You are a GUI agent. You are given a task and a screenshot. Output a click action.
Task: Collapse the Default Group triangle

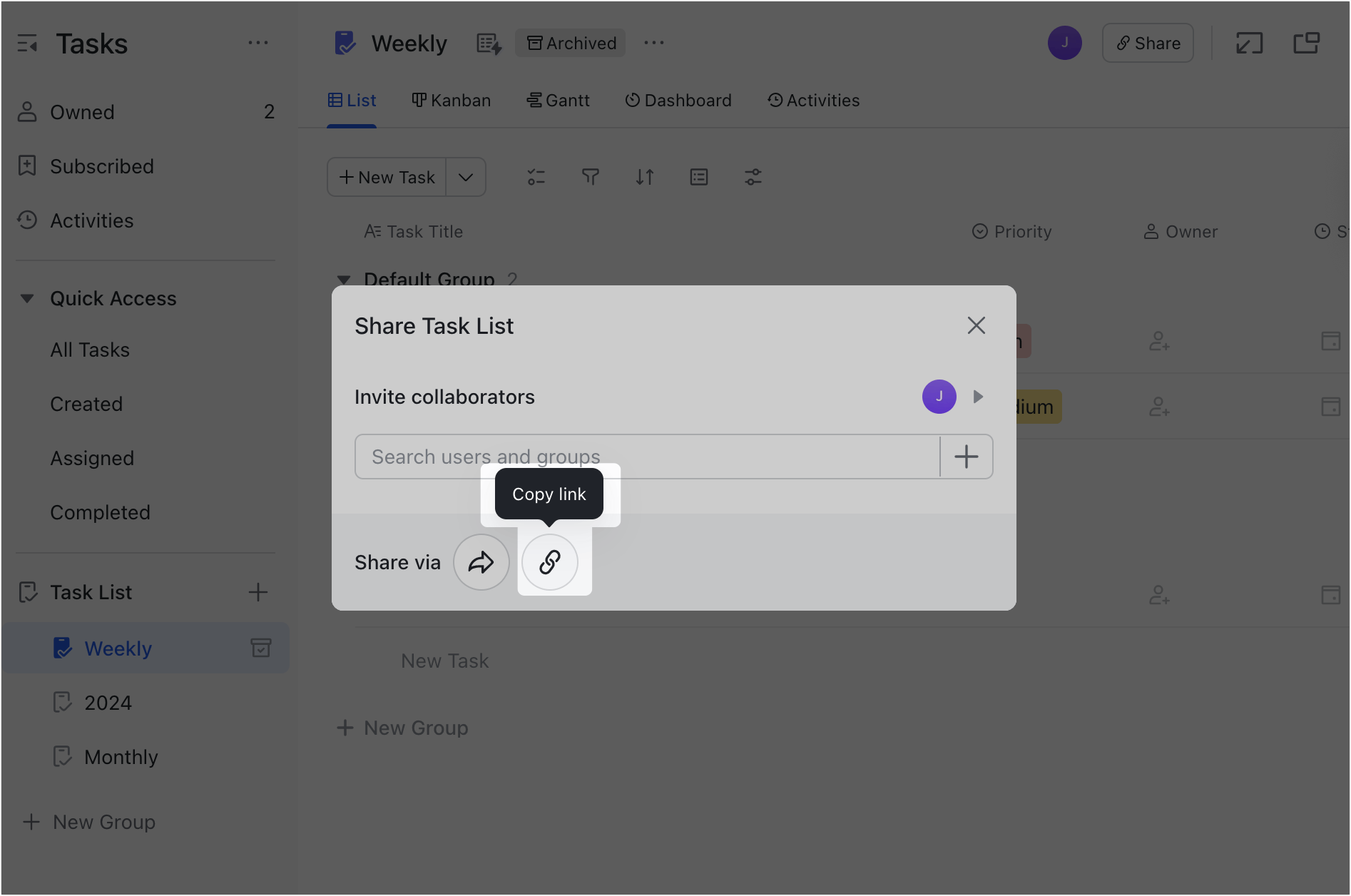coord(344,279)
